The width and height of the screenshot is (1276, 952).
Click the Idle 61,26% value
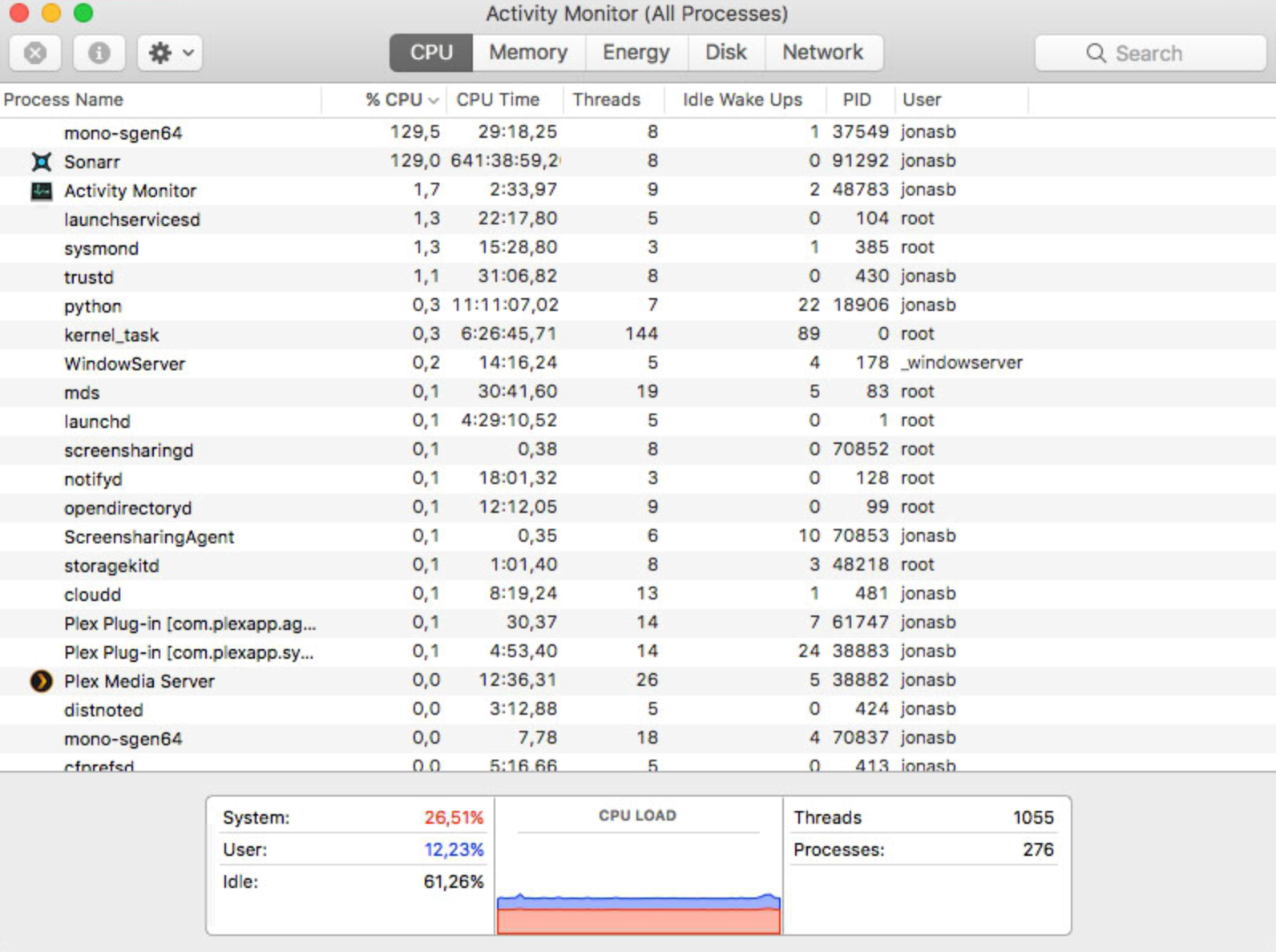tap(454, 881)
